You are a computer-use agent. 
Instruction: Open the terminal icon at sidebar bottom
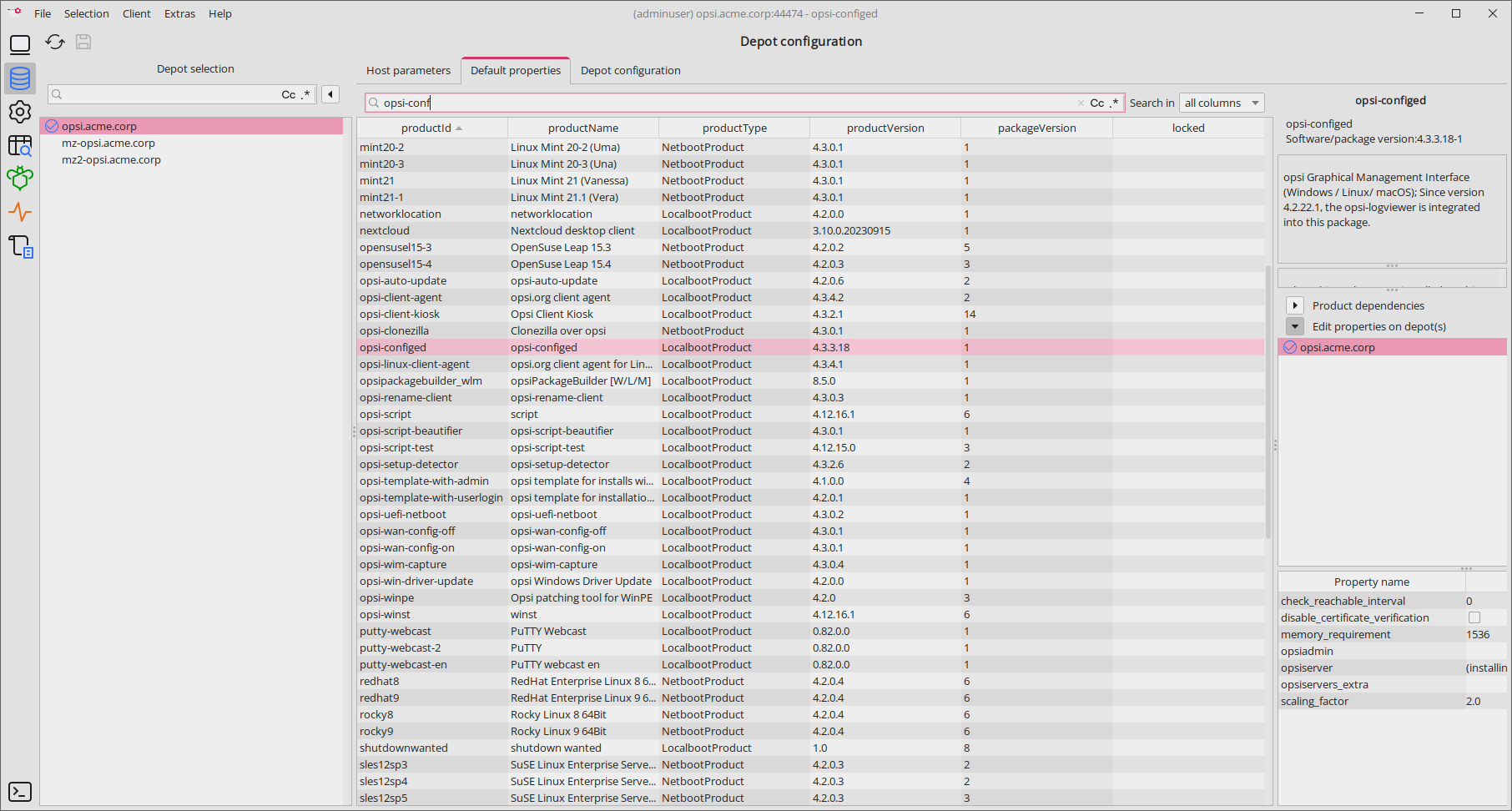(x=20, y=792)
